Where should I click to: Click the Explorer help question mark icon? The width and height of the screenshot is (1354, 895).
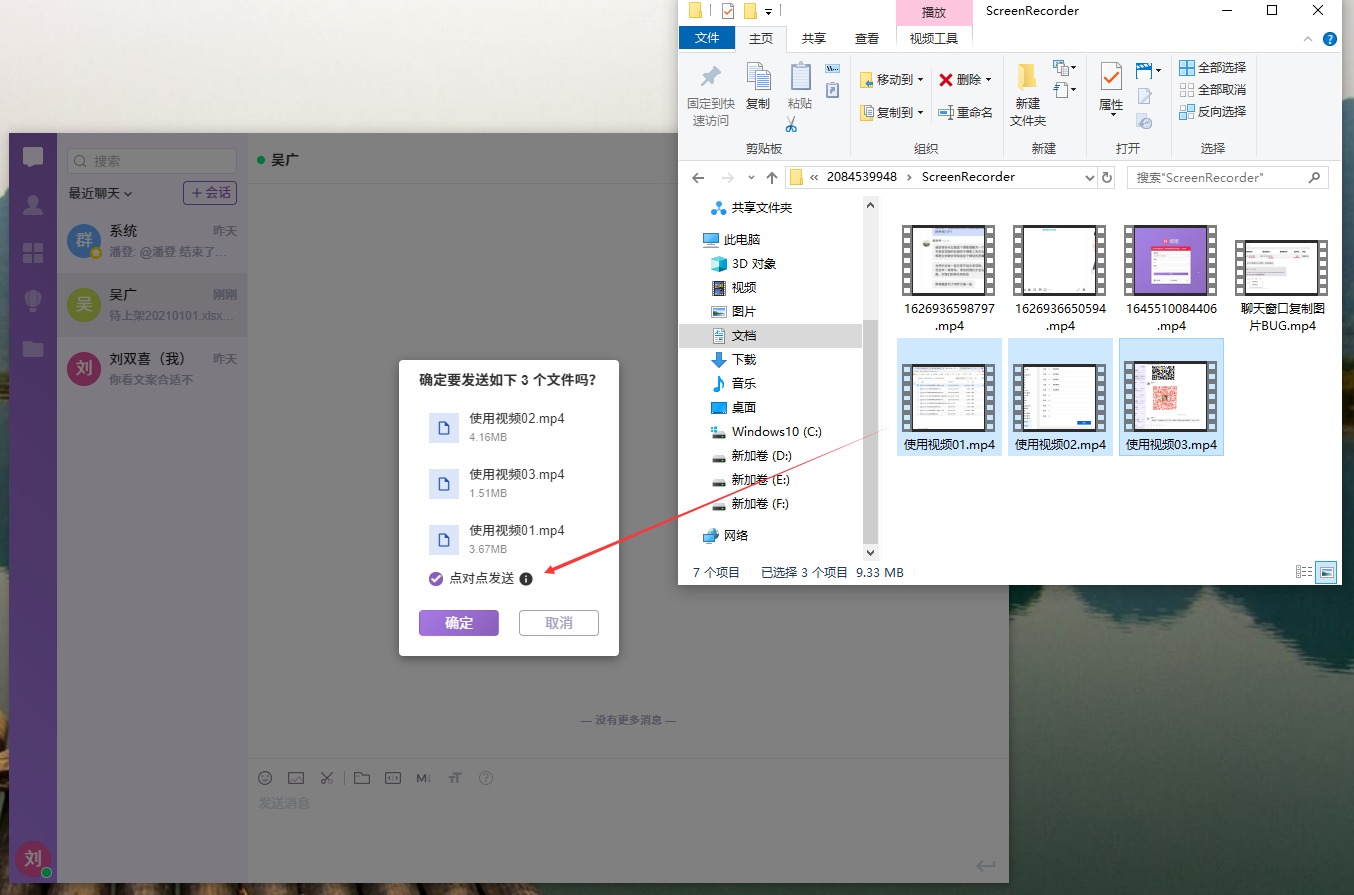(1329, 39)
